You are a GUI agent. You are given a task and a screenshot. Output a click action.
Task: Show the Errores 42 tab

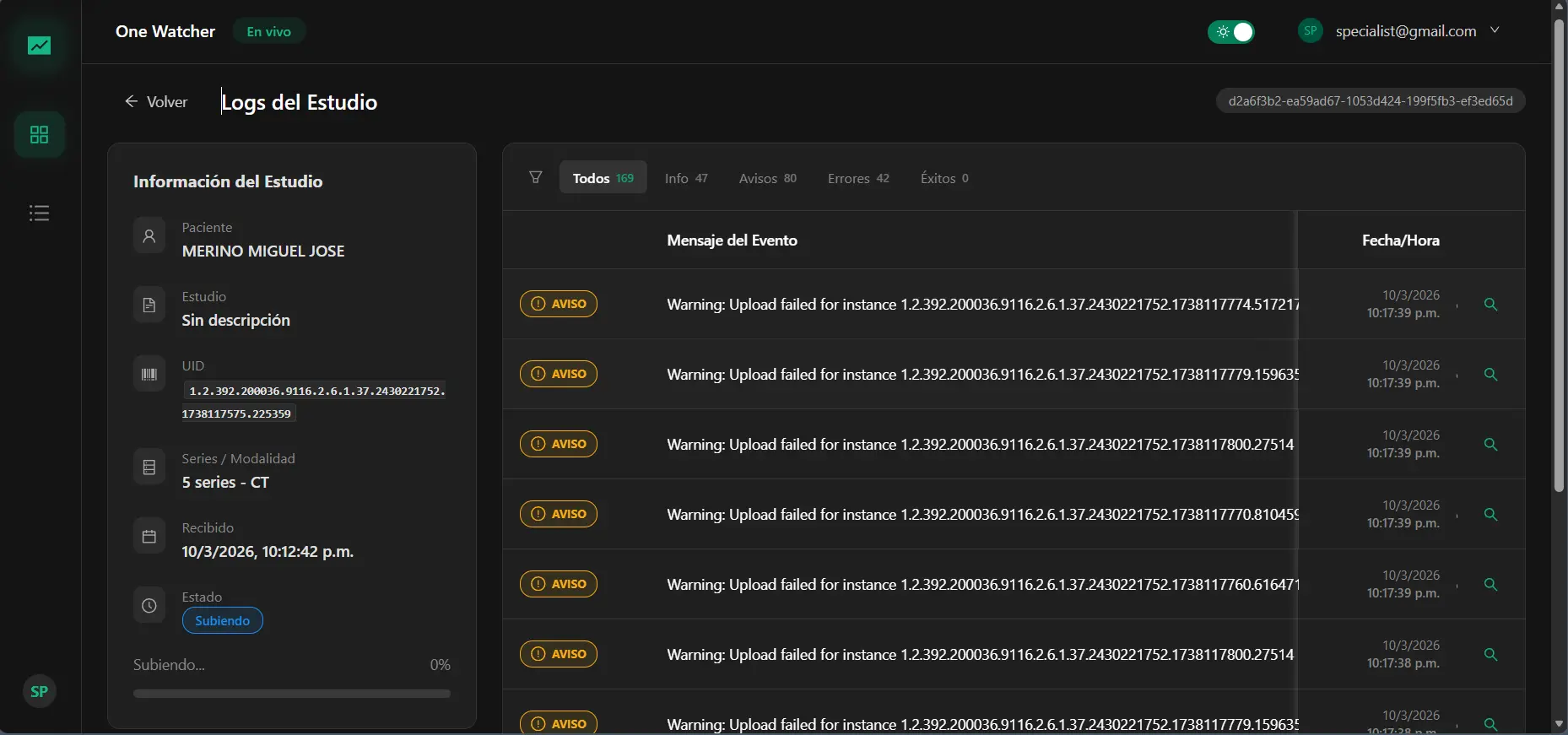tap(858, 178)
